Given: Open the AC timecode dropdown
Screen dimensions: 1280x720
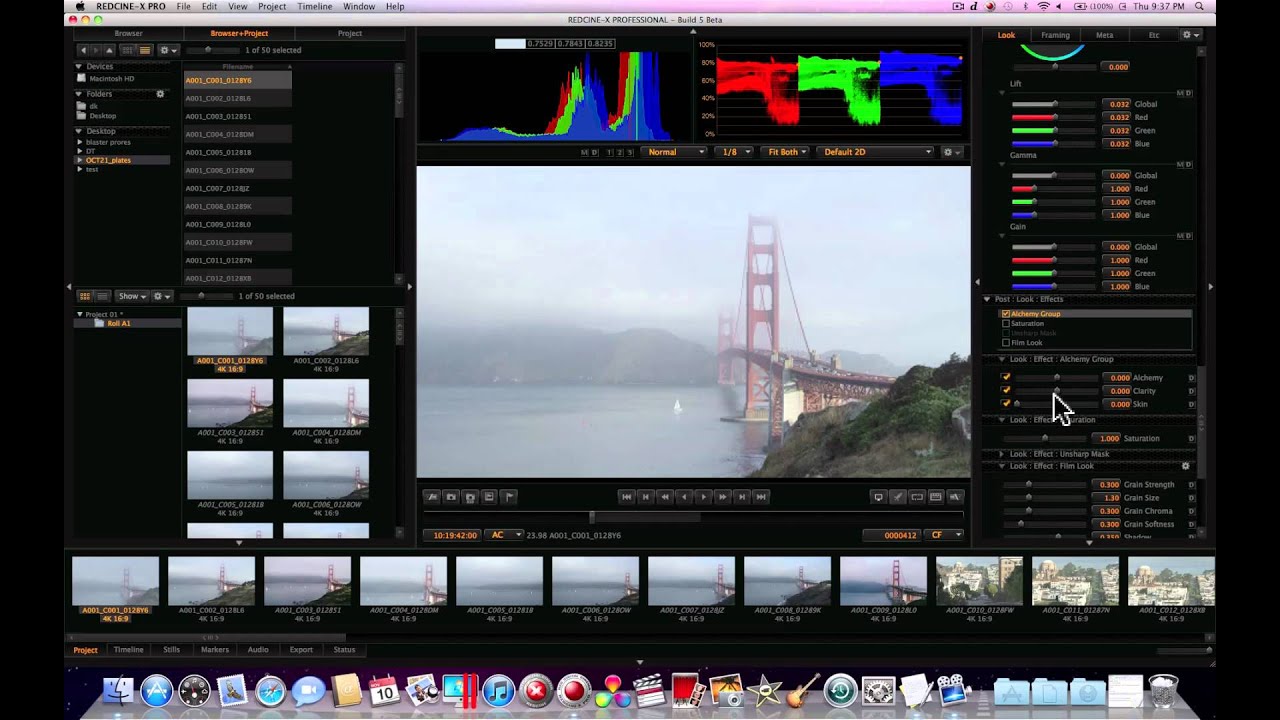Looking at the screenshot, I should [504, 535].
